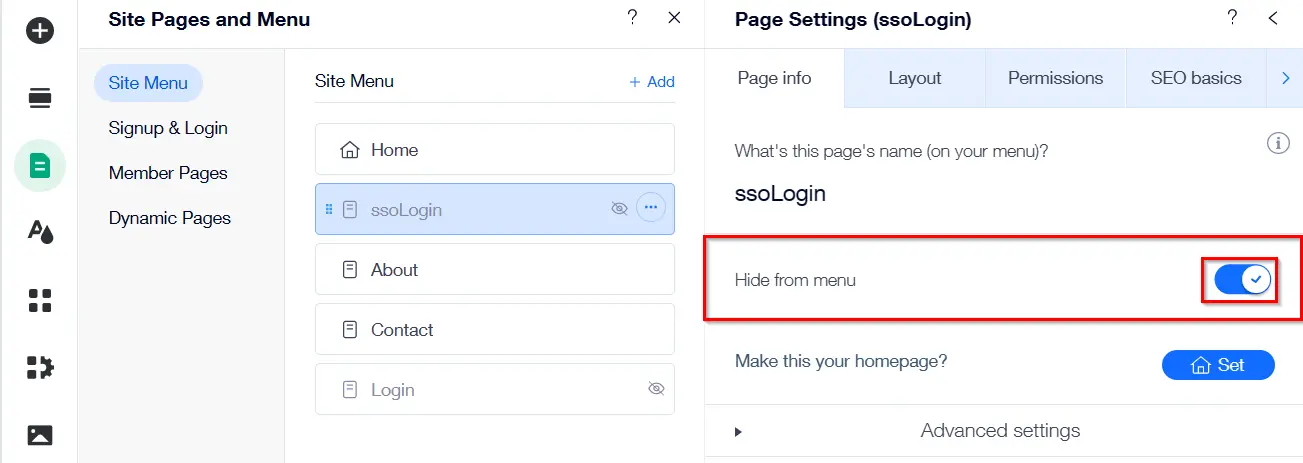Open the Add Apps grid icon
Viewport: 1303px width, 463px height.
pyautogui.click(x=40, y=300)
